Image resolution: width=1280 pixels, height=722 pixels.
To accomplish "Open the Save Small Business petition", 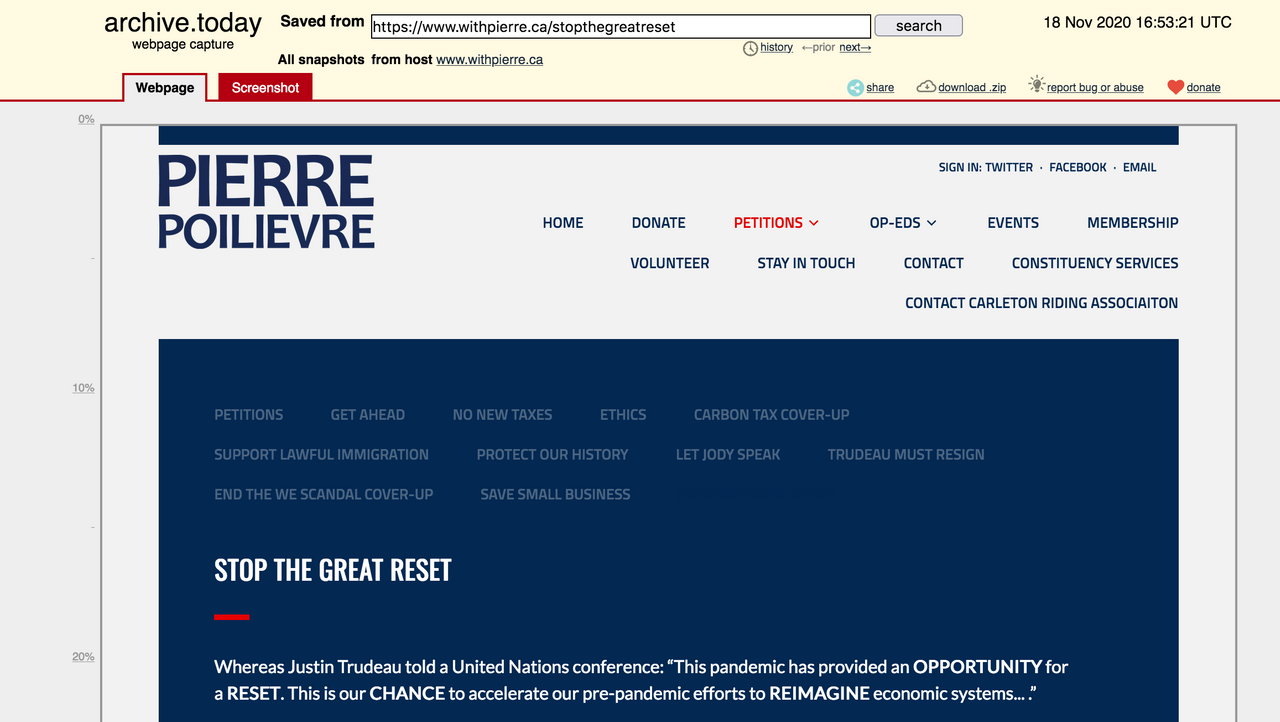I will (555, 494).
